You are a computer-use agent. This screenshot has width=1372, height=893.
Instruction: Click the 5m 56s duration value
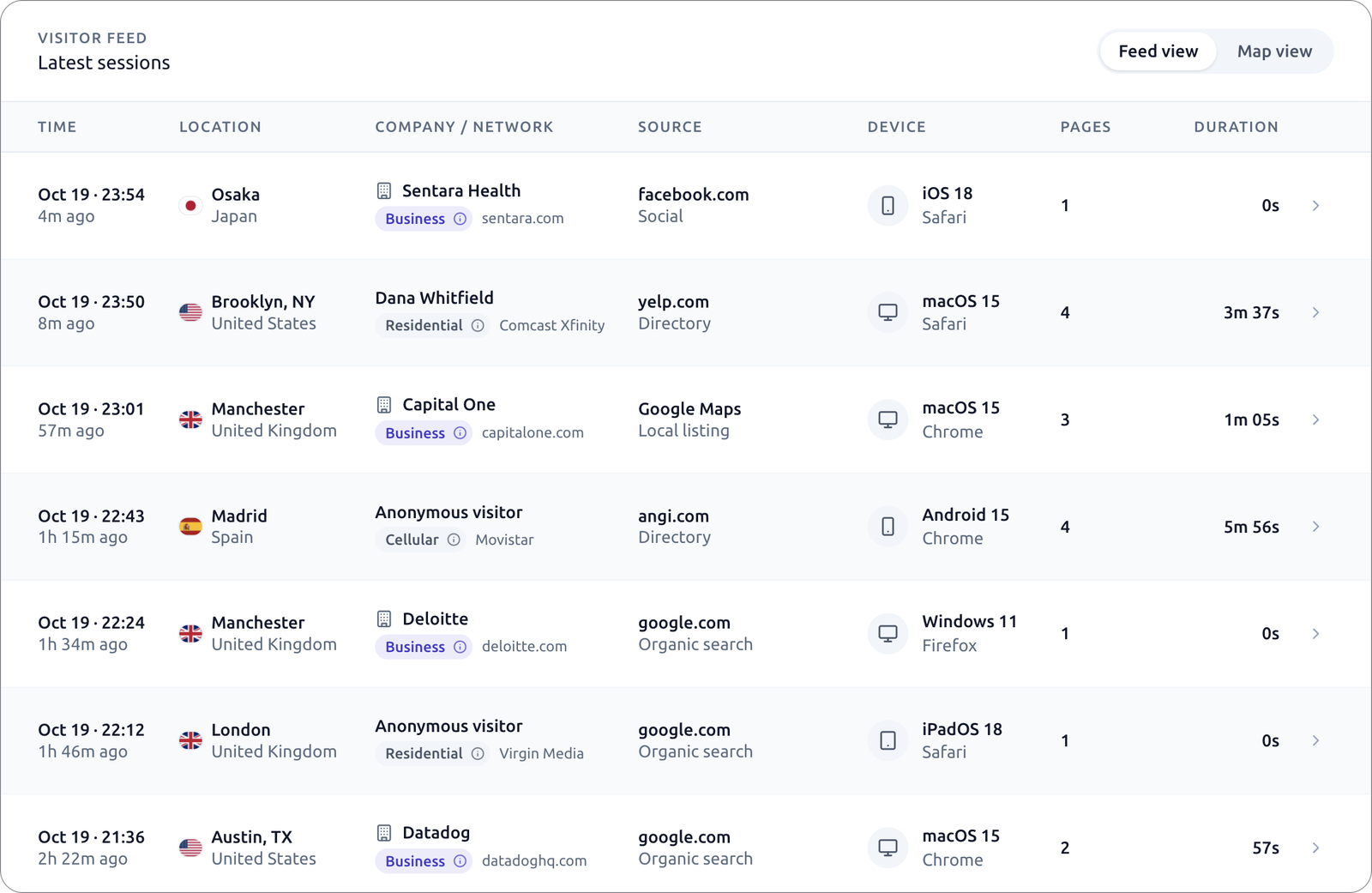(x=1251, y=527)
